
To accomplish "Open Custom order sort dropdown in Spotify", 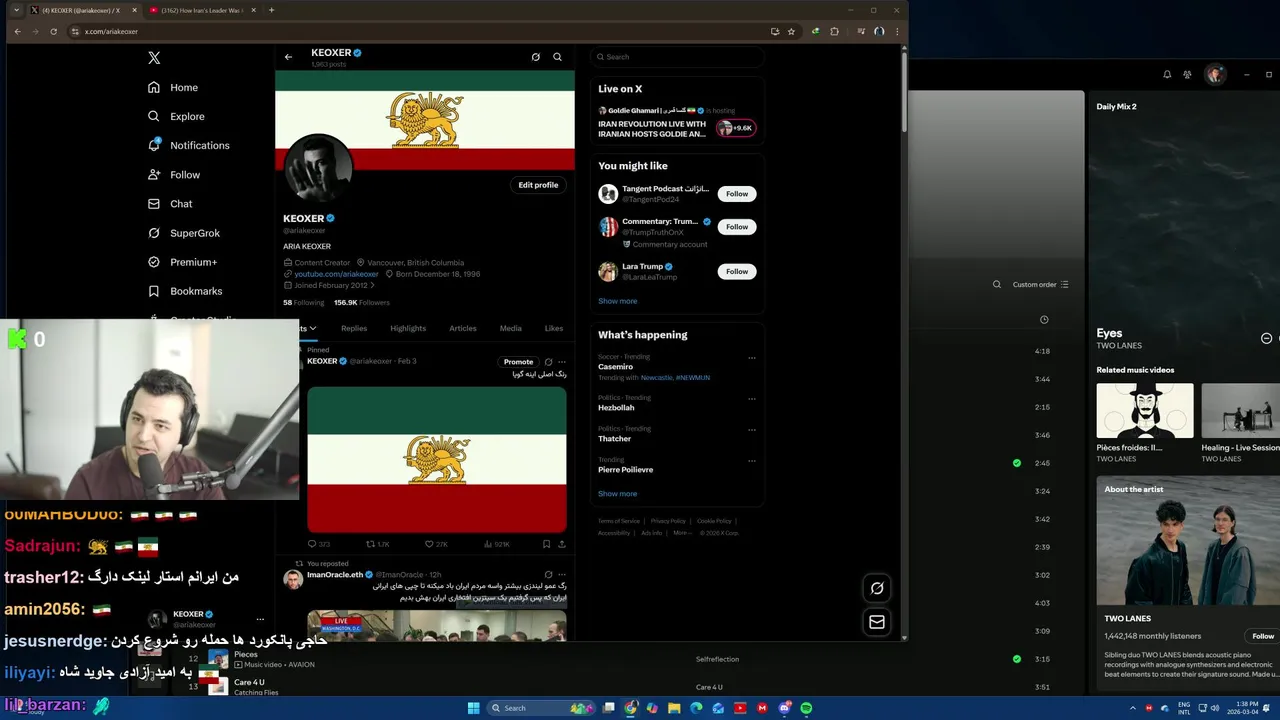I will tap(1040, 284).
